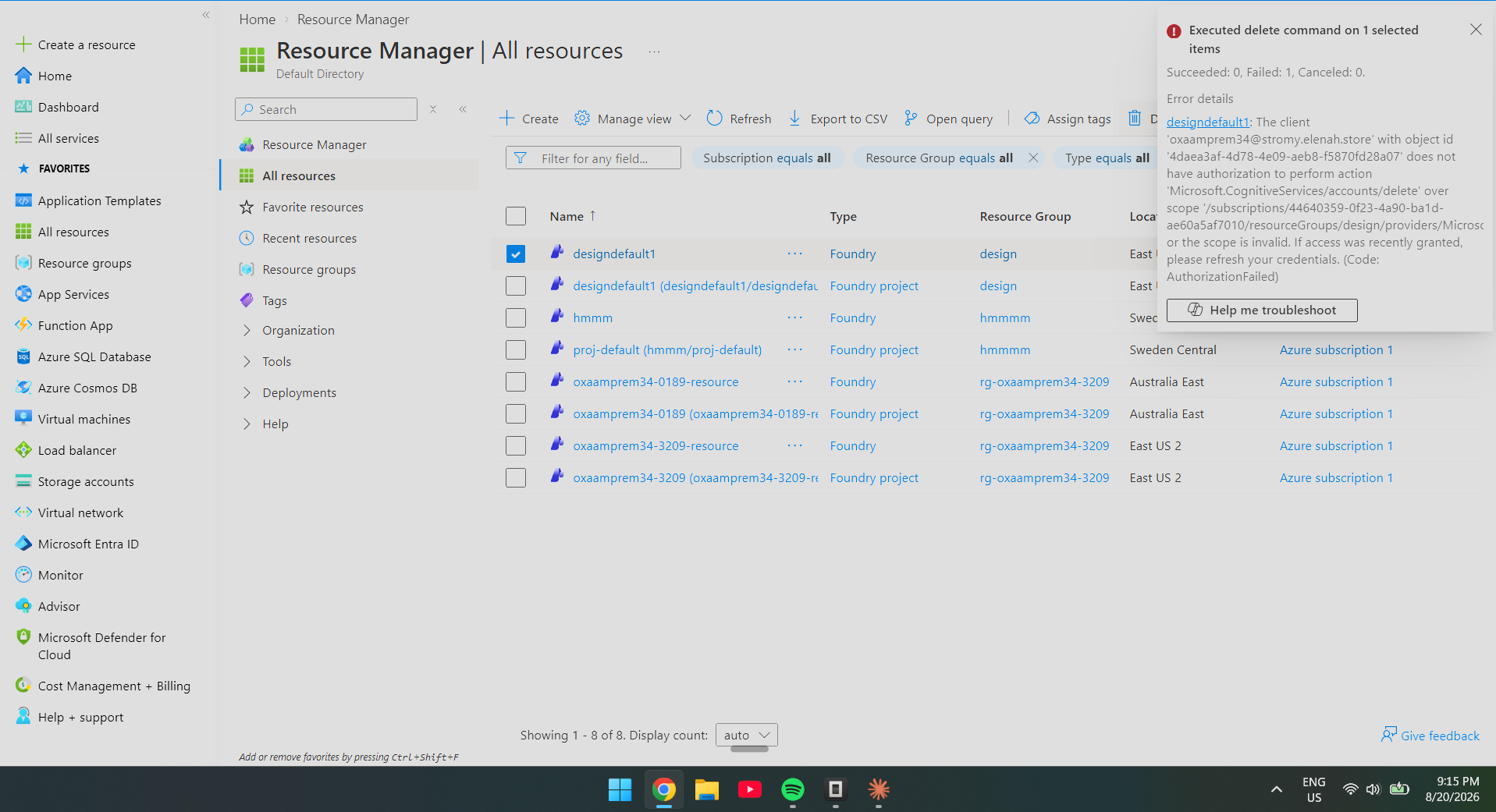This screenshot has width=1496, height=812.
Task: Expand the Deployments menu section
Action: pos(247,393)
